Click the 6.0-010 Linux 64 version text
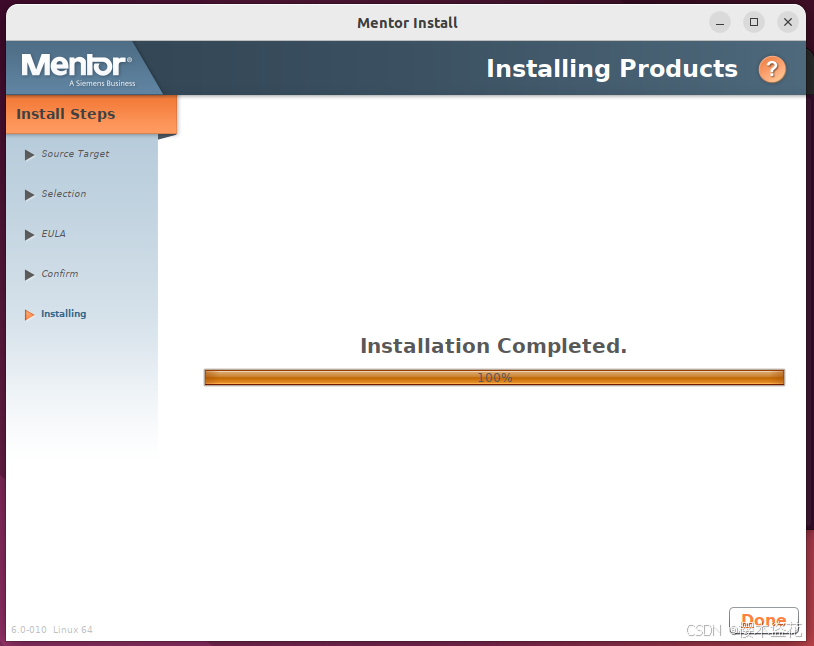814x646 pixels. tap(52, 629)
